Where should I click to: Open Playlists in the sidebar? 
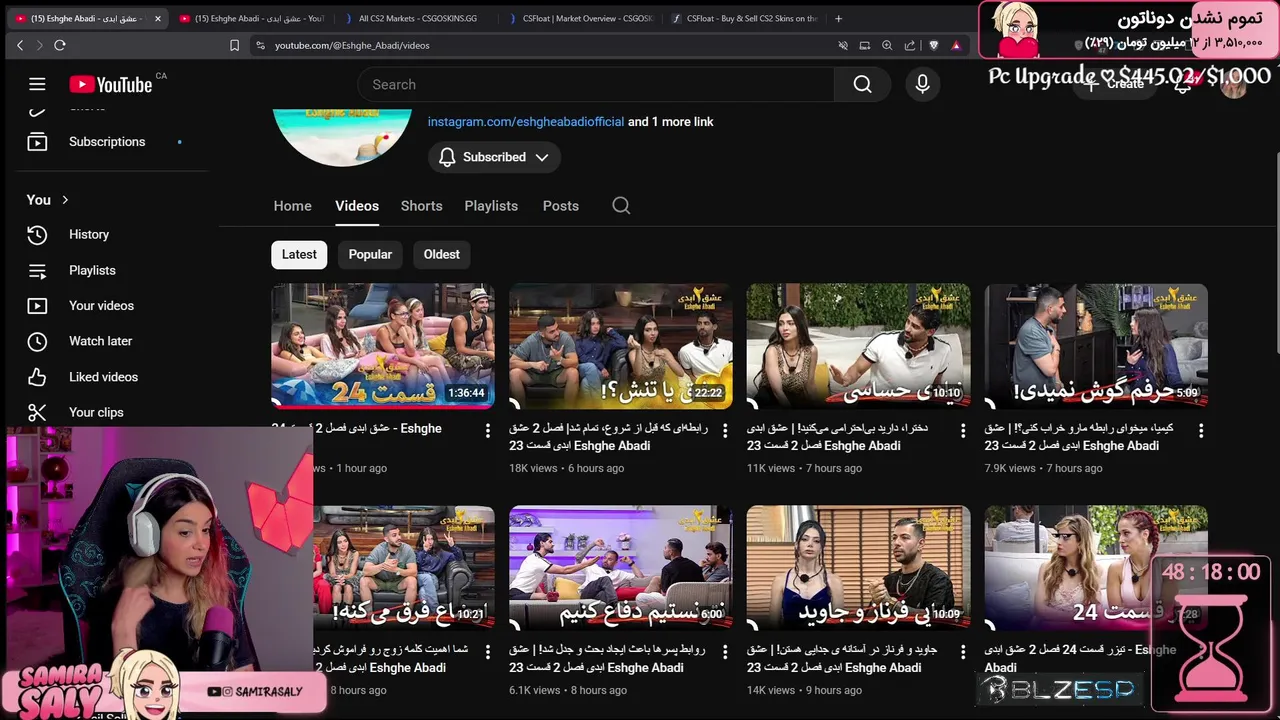click(x=92, y=270)
